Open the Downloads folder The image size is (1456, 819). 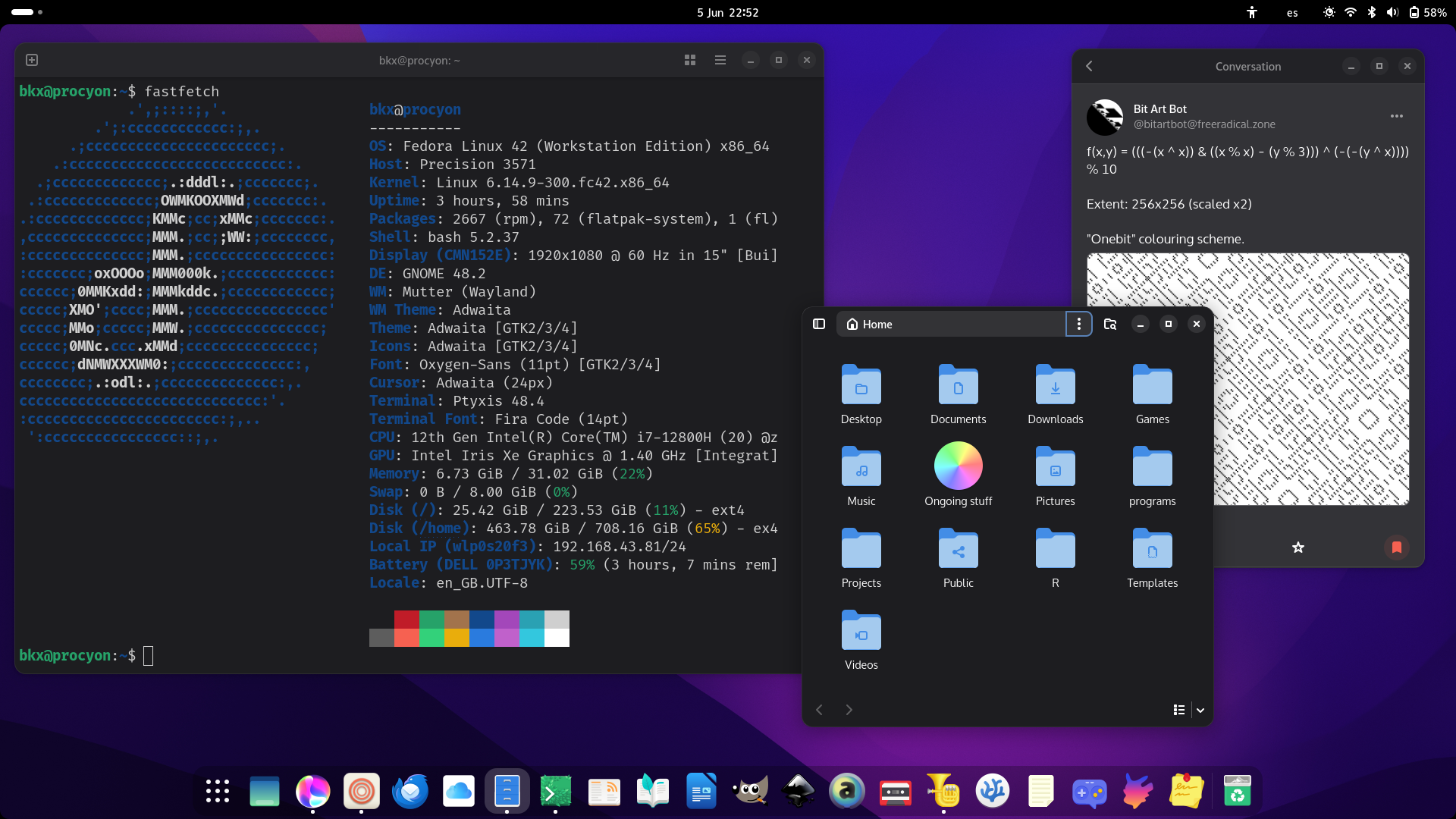[x=1056, y=394]
